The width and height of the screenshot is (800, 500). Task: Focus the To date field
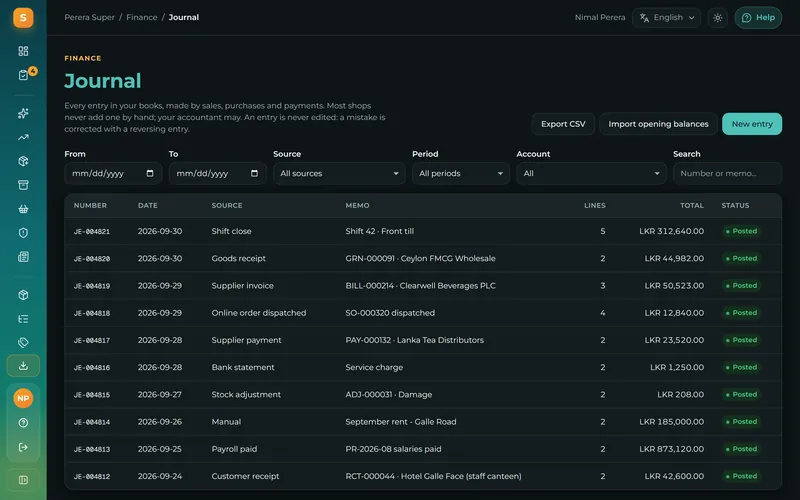click(x=217, y=173)
